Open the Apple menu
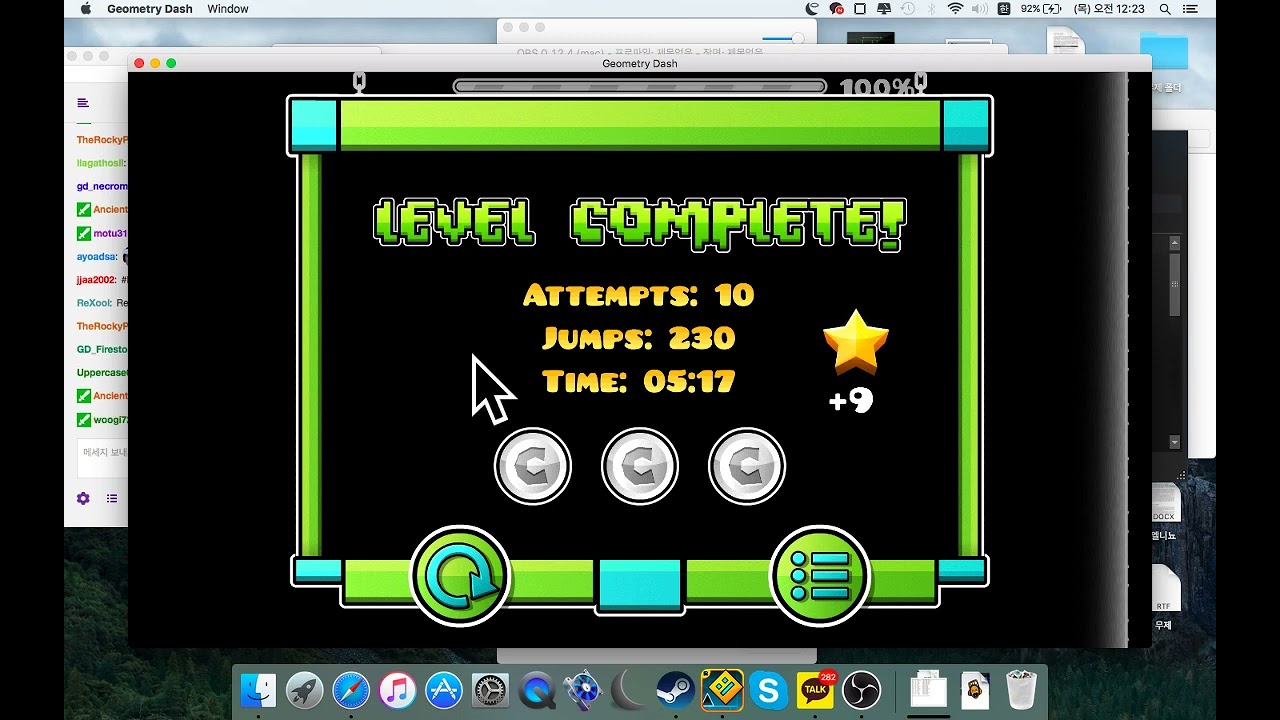The width and height of the screenshot is (1280, 720). pyautogui.click(x=85, y=9)
